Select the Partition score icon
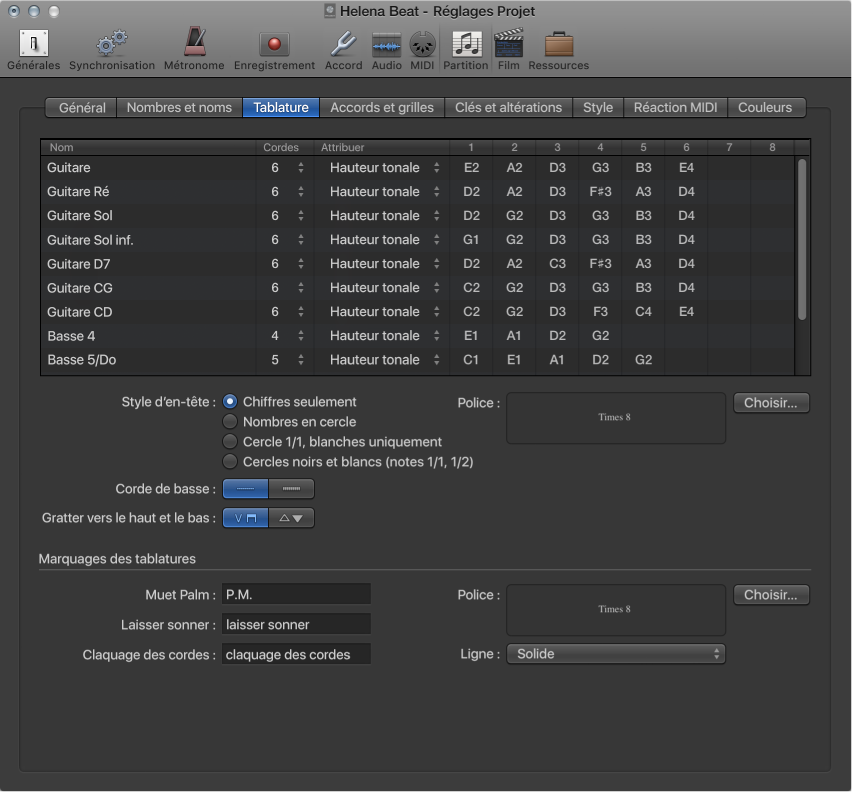Viewport: 854px width, 794px height. tap(466, 50)
